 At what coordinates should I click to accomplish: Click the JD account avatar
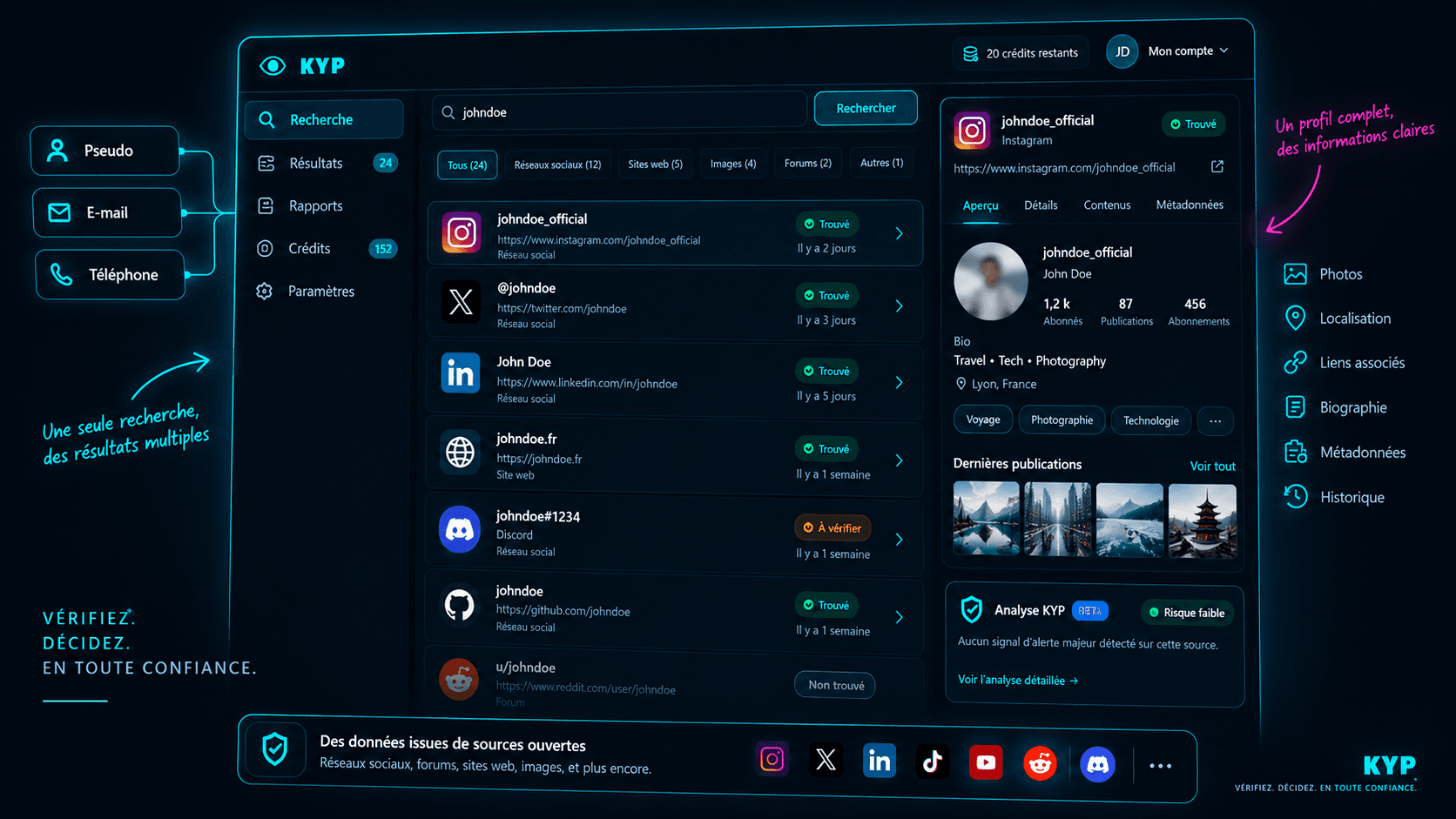click(x=1122, y=51)
